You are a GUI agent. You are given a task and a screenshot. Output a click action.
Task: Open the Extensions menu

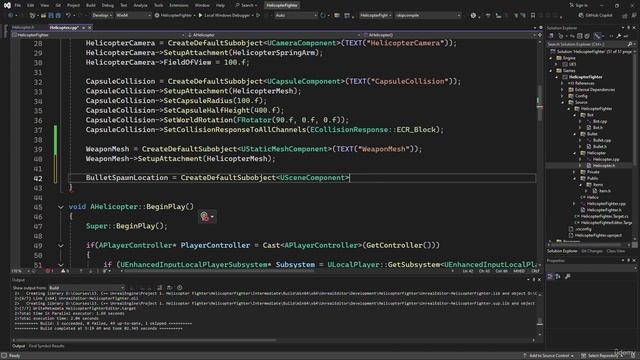[x=179, y=5]
